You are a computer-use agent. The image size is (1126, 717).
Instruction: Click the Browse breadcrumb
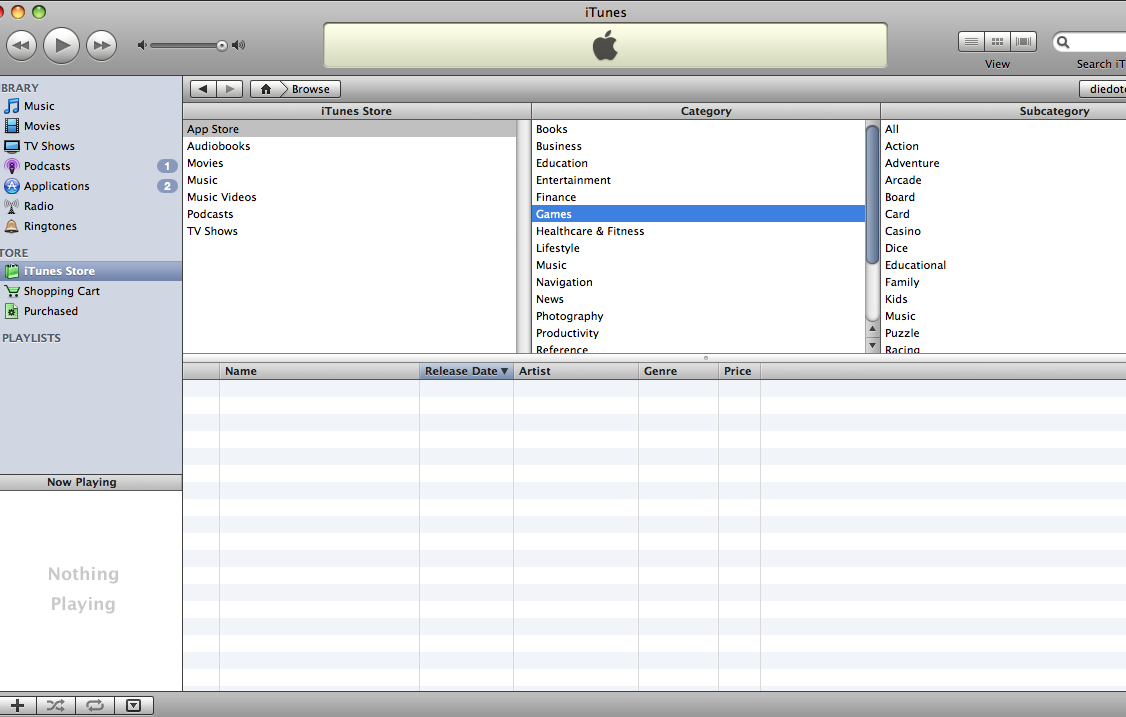point(310,89)
